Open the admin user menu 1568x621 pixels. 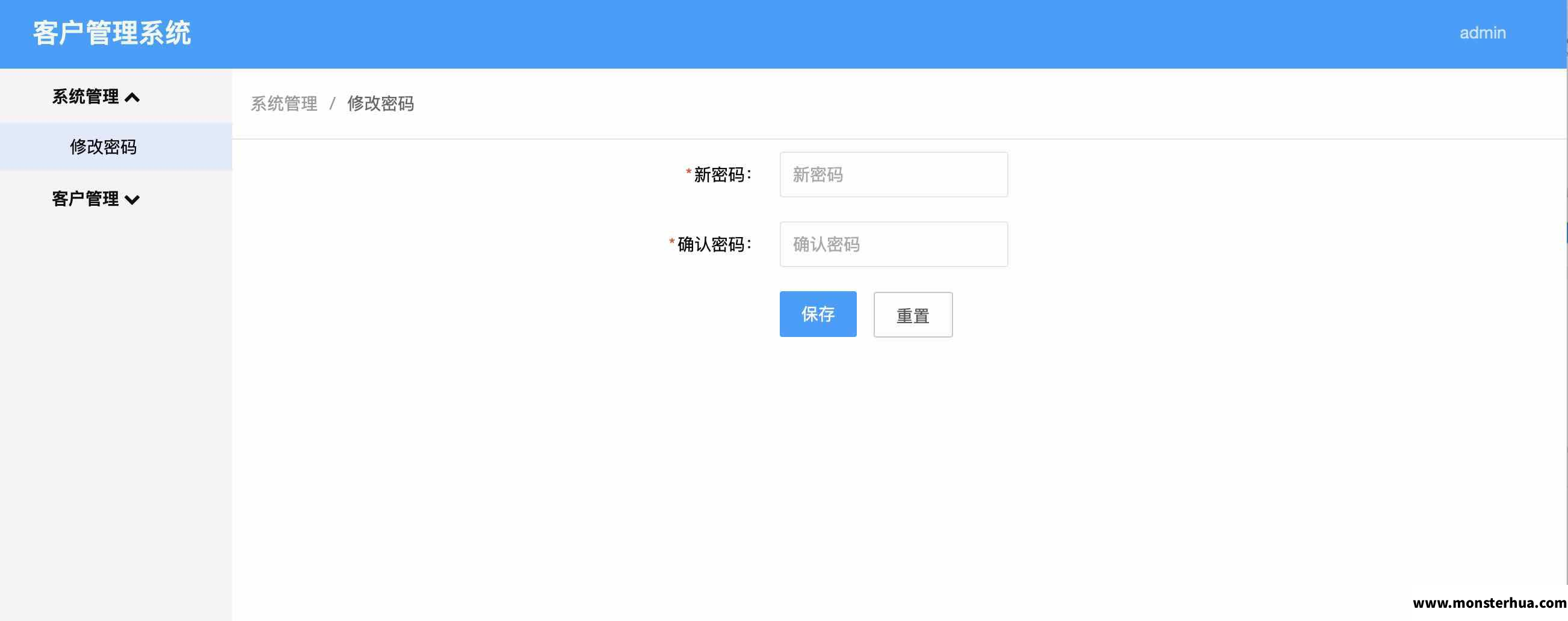[x=1482, y=33]
